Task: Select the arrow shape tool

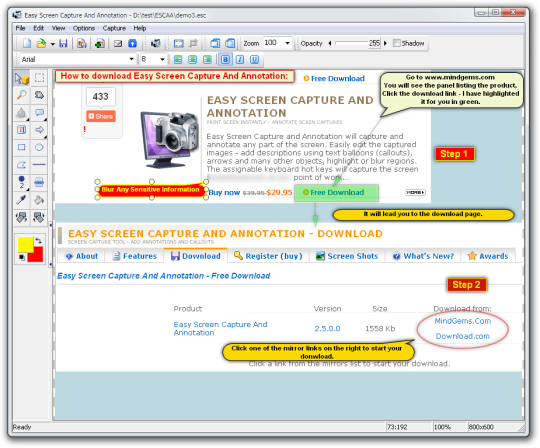Action: click(39, 130)
